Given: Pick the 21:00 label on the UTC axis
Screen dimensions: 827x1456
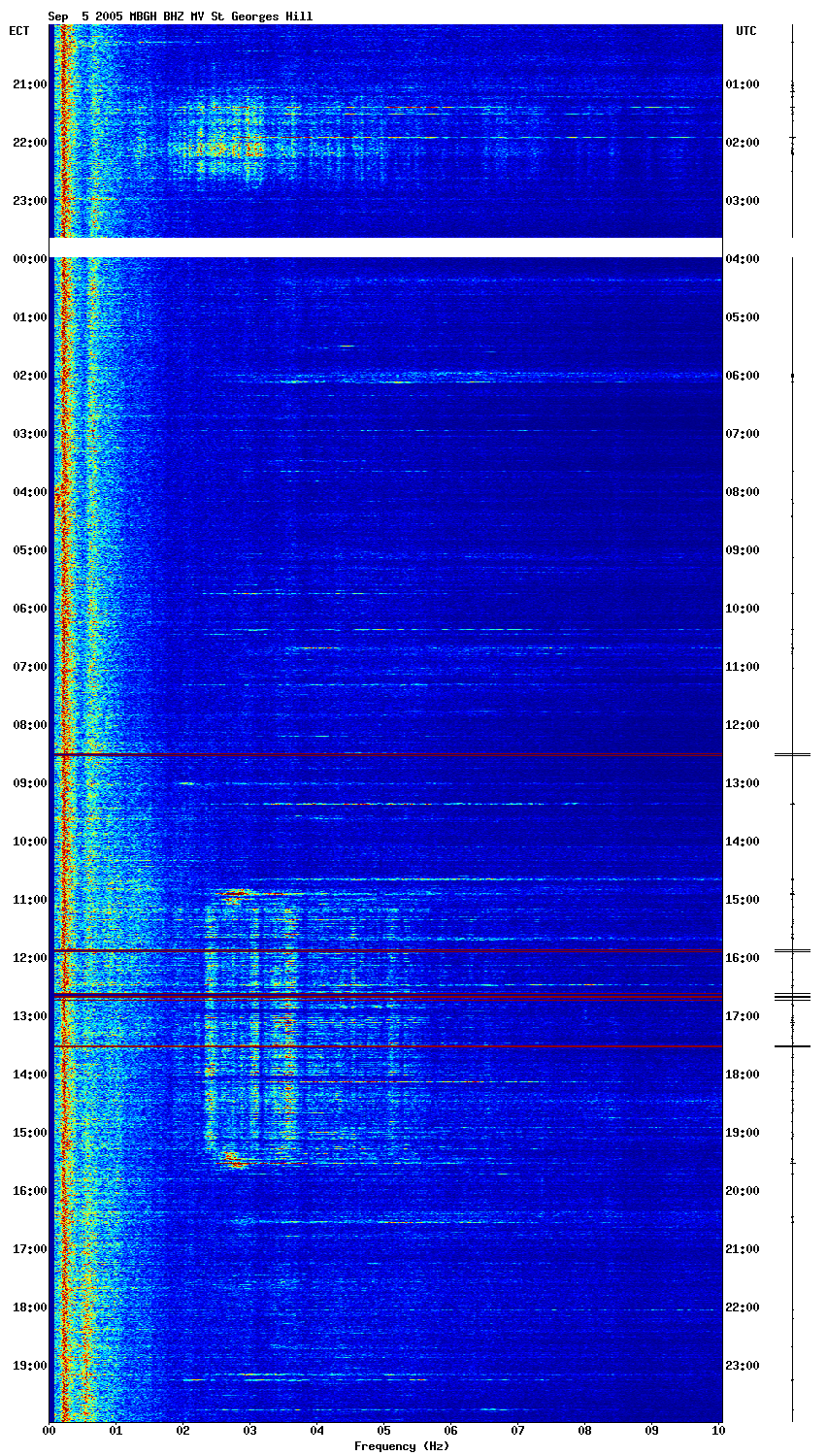Looking at the screenshot, I should (743, 1249).
